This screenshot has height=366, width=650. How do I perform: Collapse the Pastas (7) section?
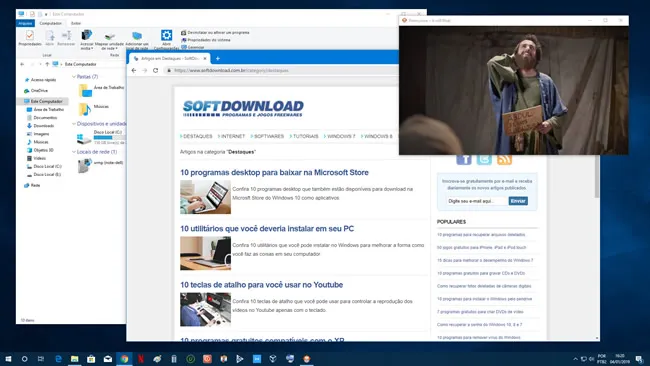74,77
